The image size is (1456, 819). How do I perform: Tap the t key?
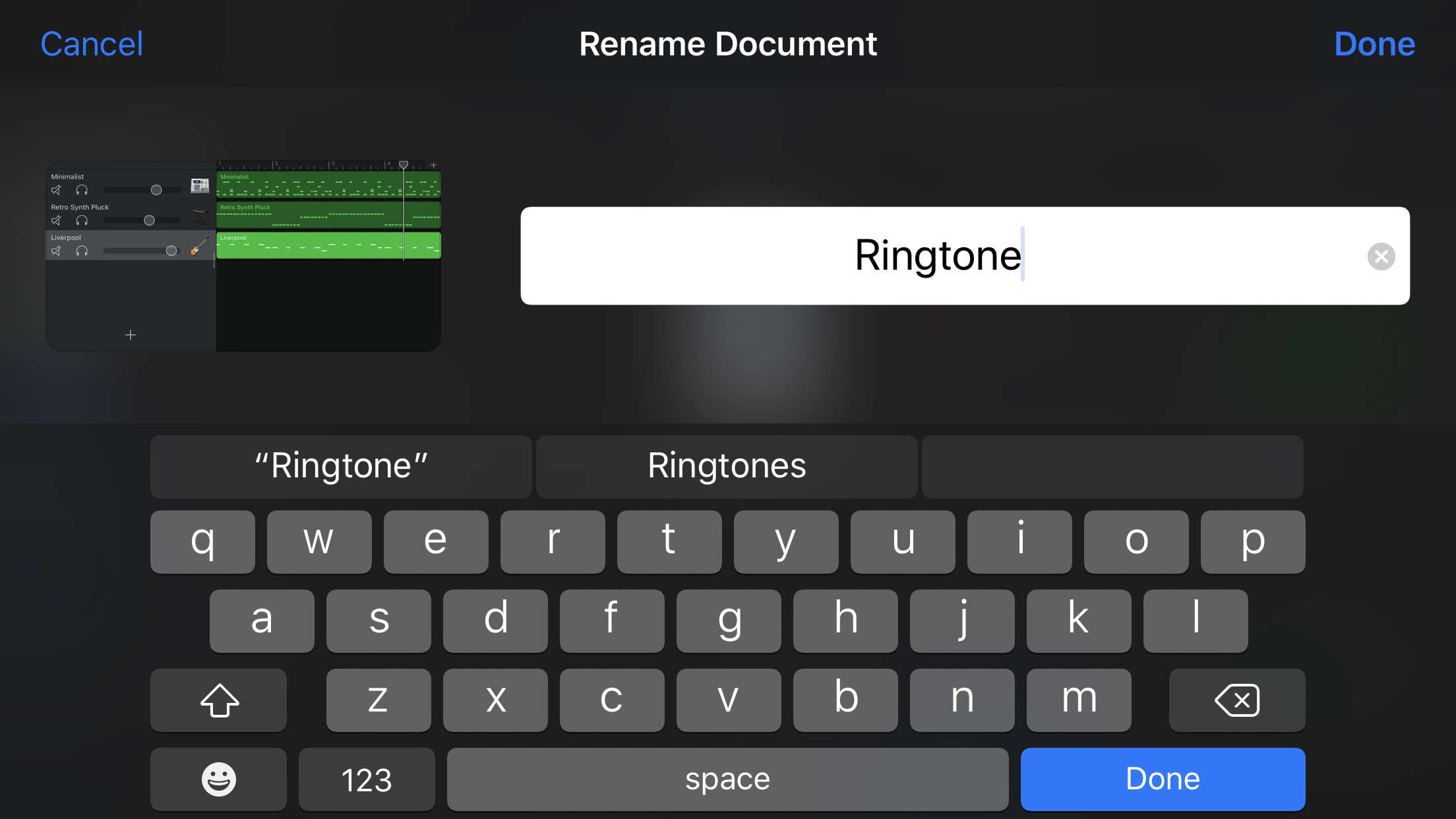[x=669, y=541]
